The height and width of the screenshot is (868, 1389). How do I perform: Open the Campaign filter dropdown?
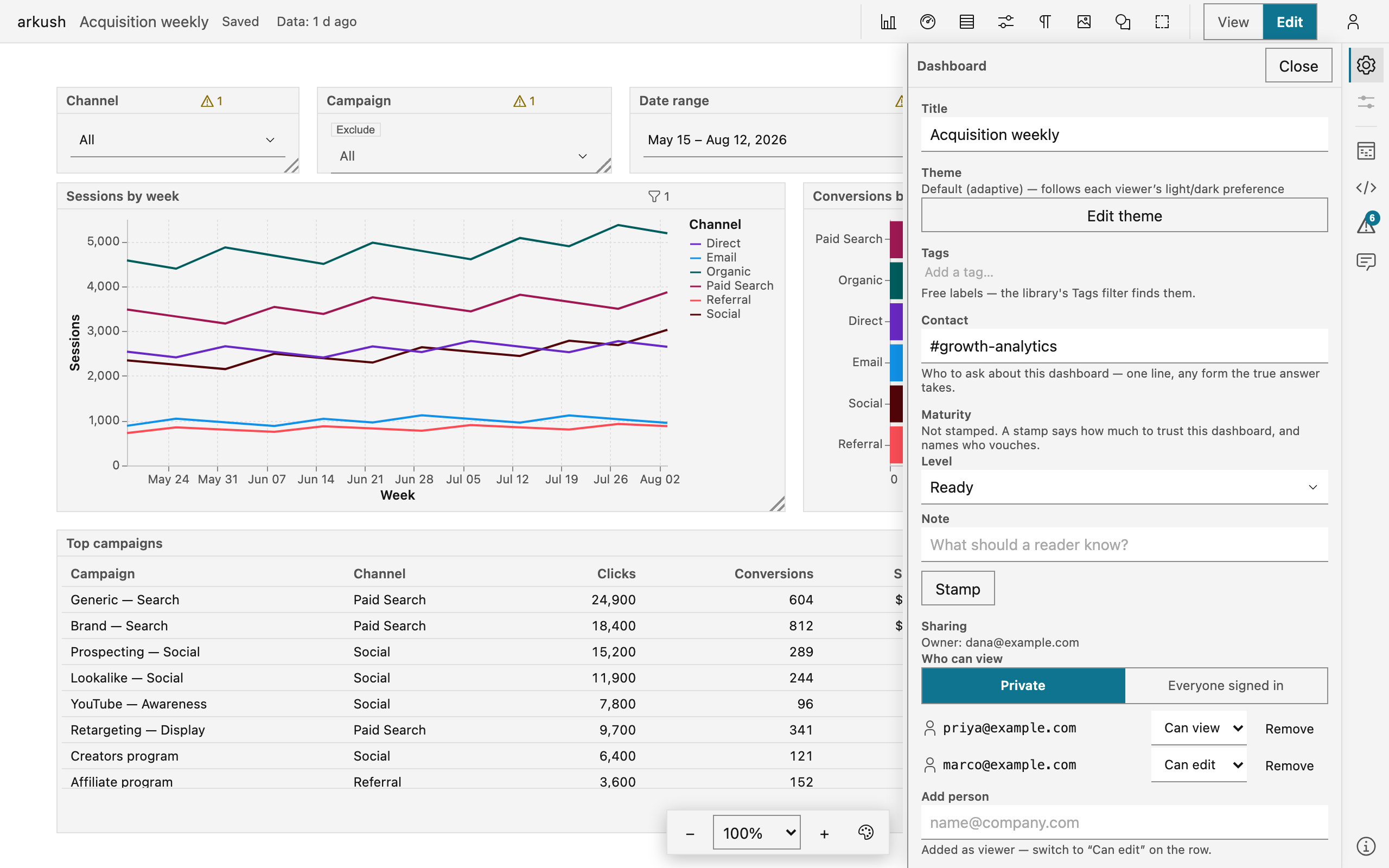click(x=464, y=156)
